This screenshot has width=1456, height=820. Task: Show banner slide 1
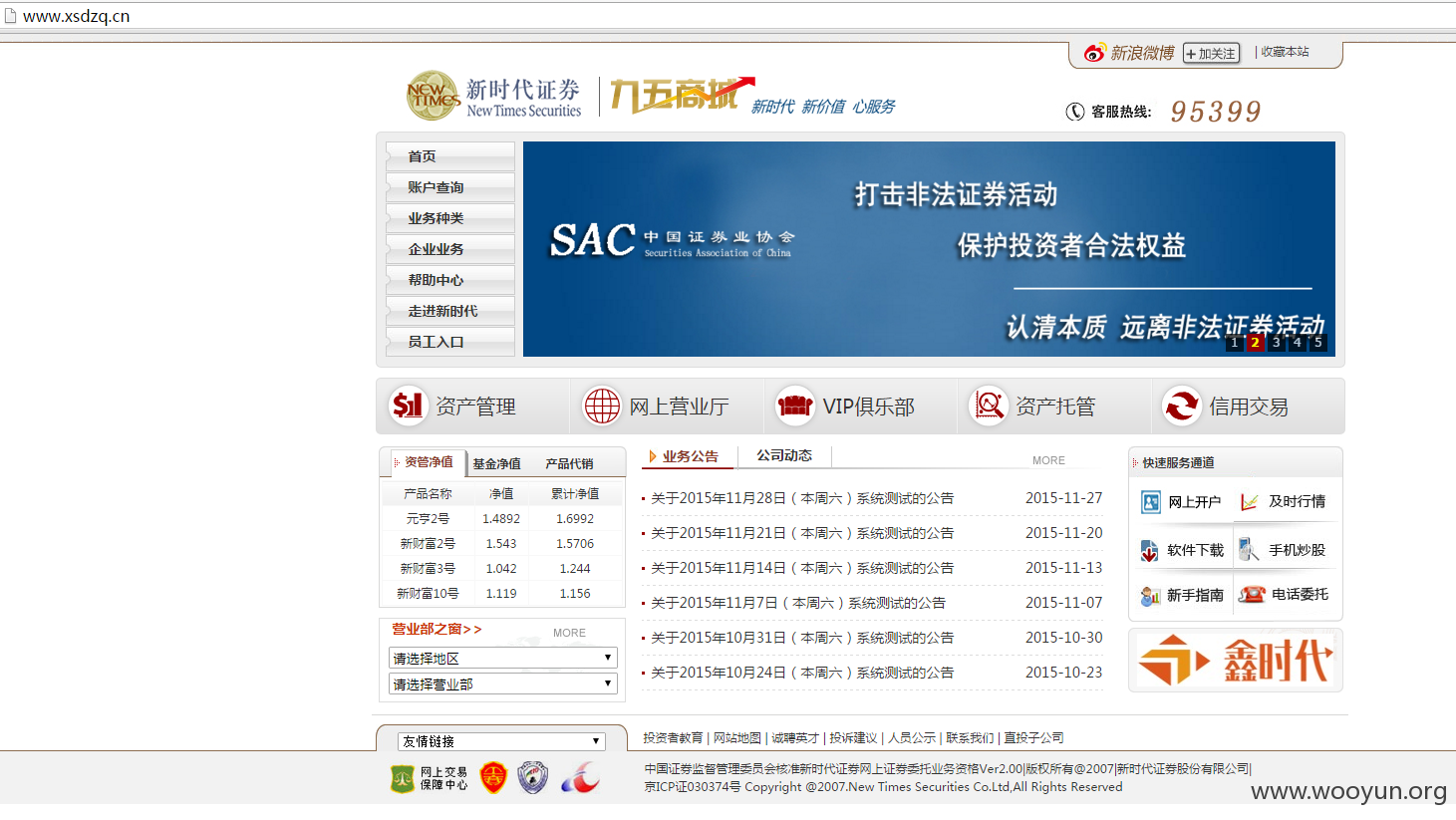(1235, 343)
